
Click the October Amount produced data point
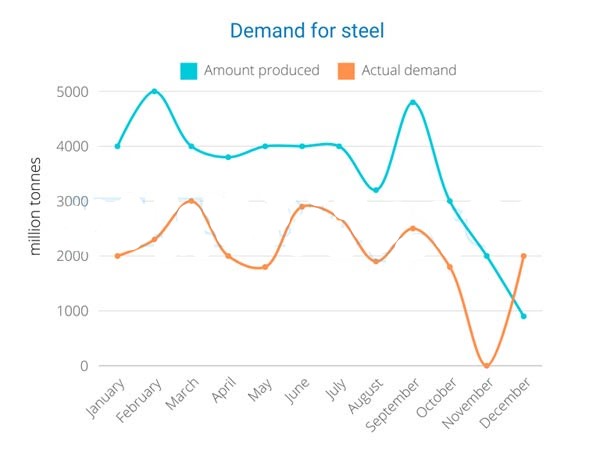[x=450, y=201]
